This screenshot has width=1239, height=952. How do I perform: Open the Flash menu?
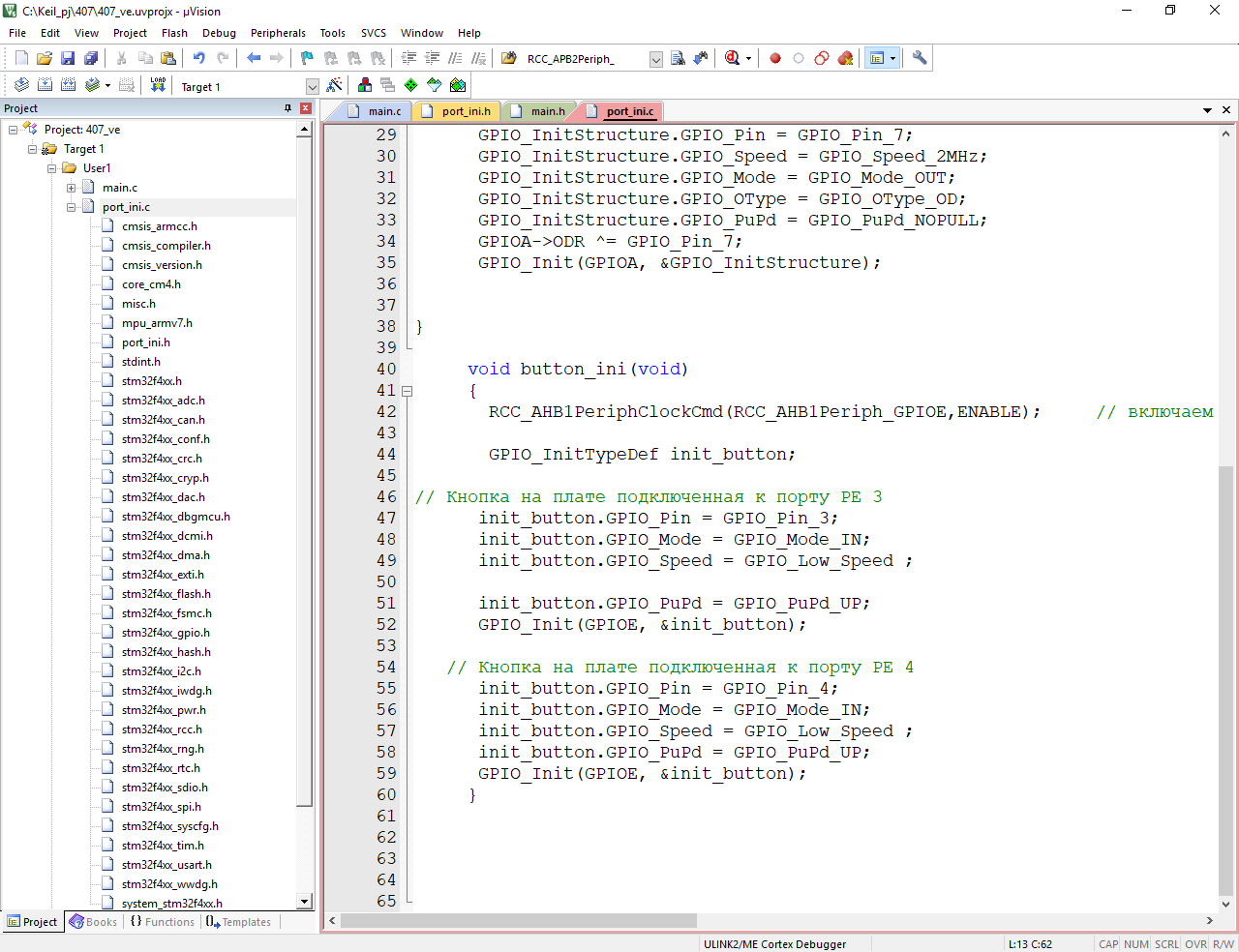coord(174,33)
